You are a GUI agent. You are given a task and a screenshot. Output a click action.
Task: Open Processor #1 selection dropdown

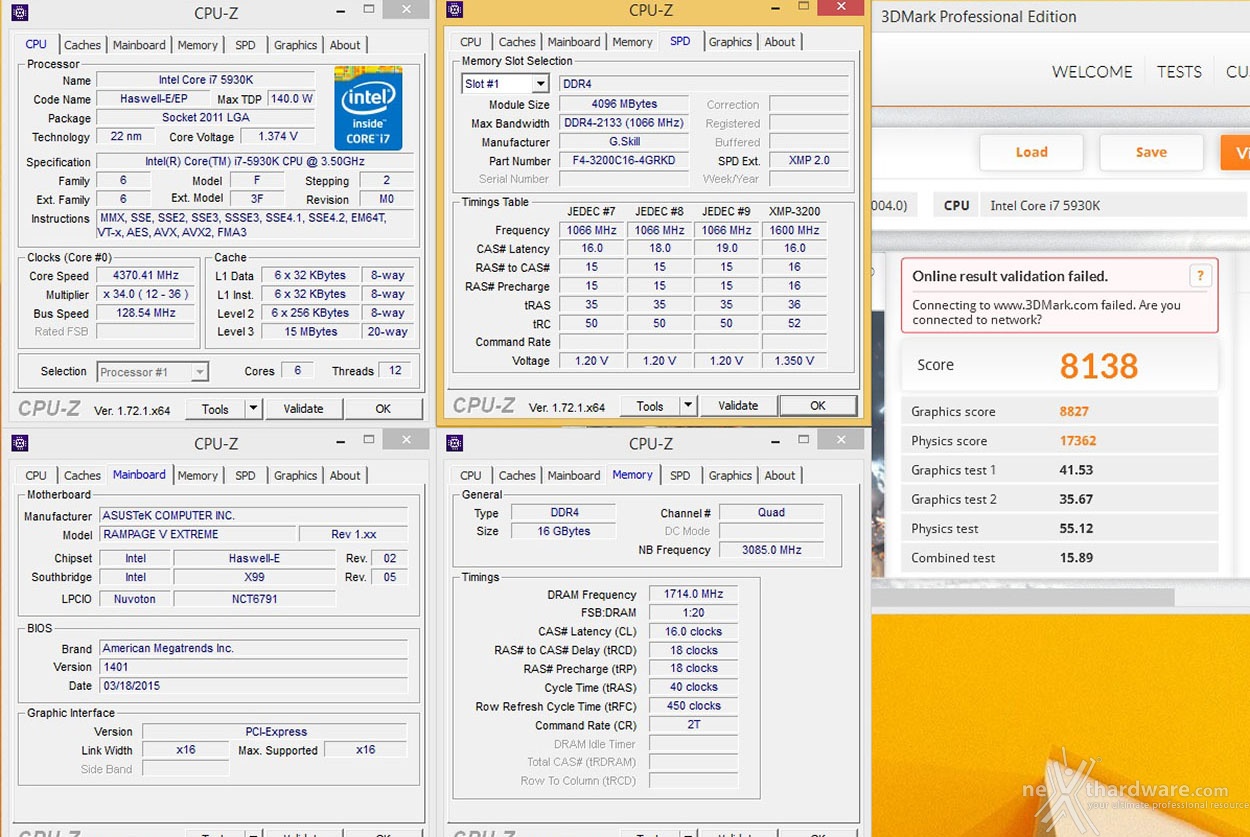coord(200,372)
